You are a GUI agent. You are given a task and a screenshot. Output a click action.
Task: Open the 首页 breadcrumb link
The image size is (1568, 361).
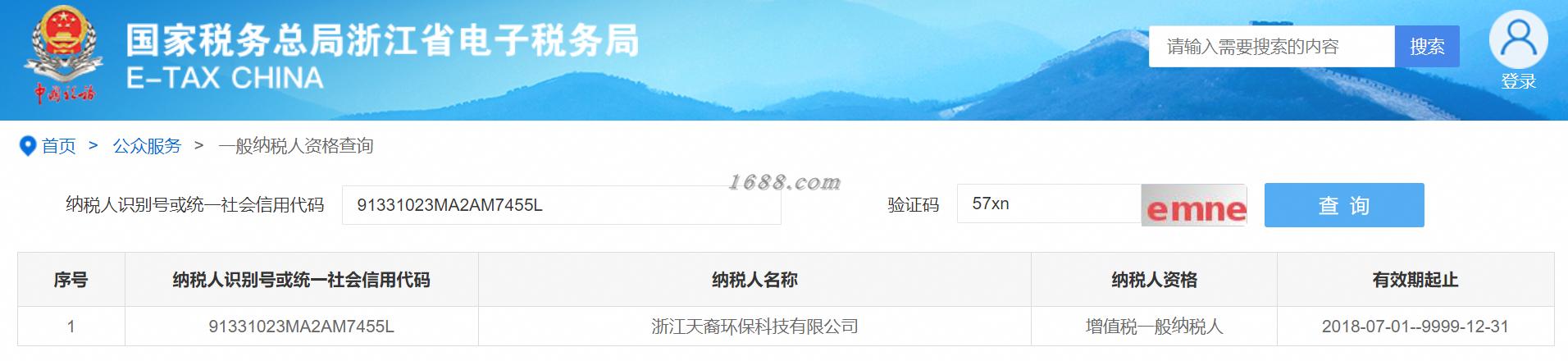(59, 146)
